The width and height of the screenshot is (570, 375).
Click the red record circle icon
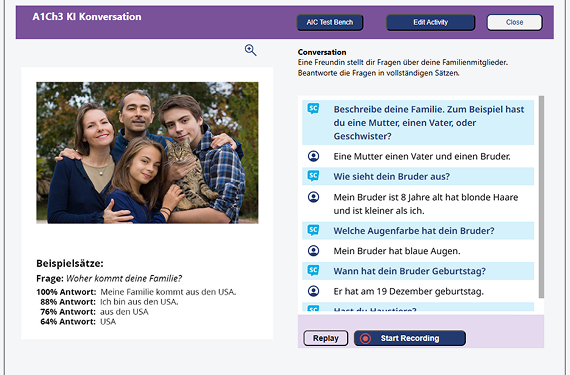click(365, 338)
